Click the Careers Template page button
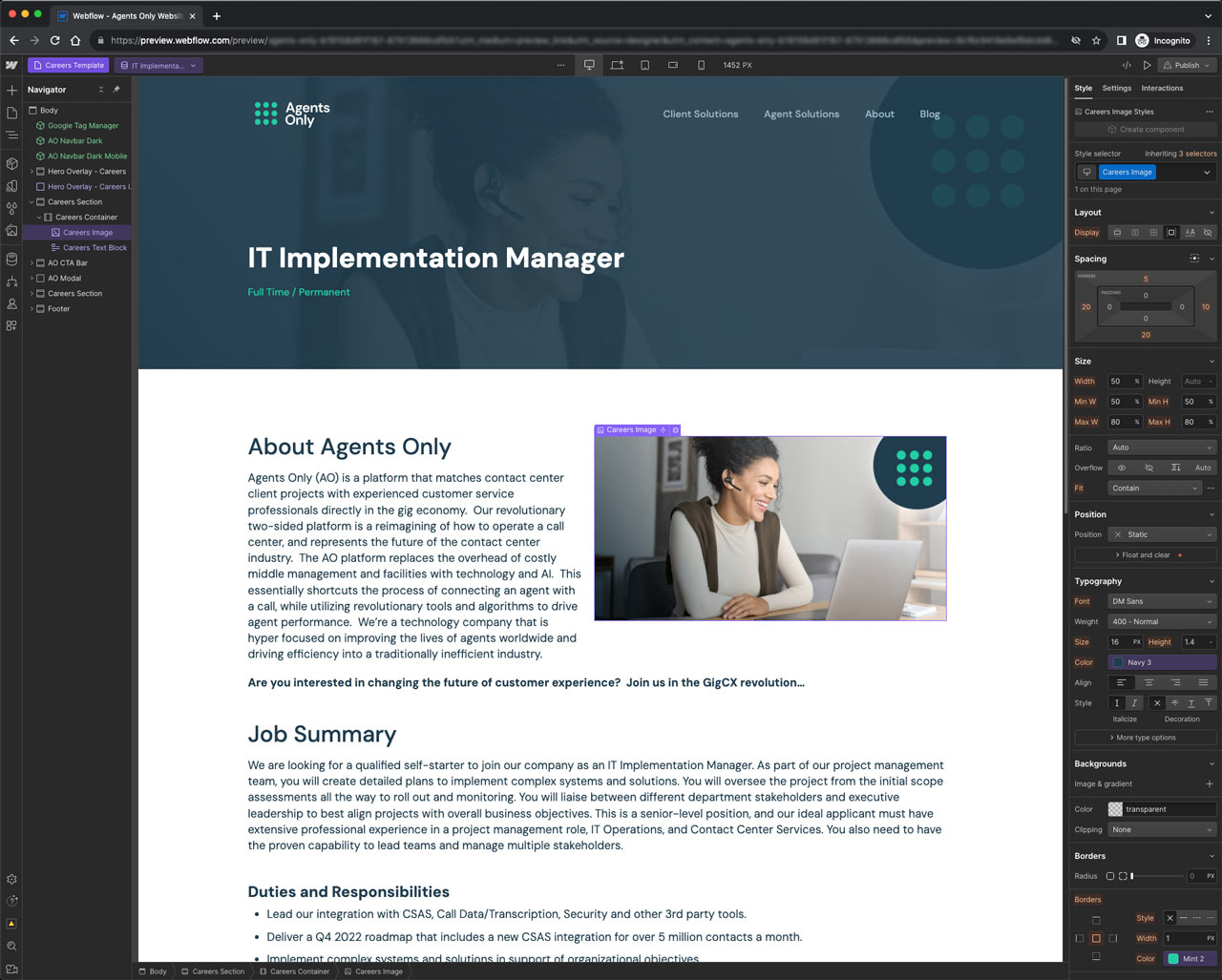This screenshot has width=1222, height=980. [x=68, y=65]
